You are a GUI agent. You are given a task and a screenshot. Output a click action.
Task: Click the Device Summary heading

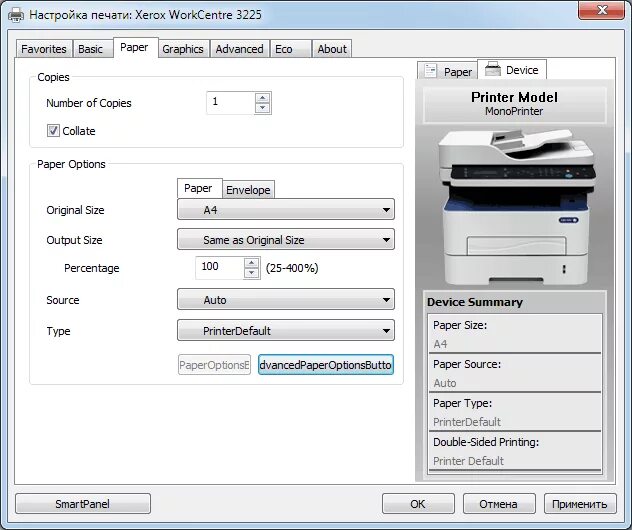point(475,302)
